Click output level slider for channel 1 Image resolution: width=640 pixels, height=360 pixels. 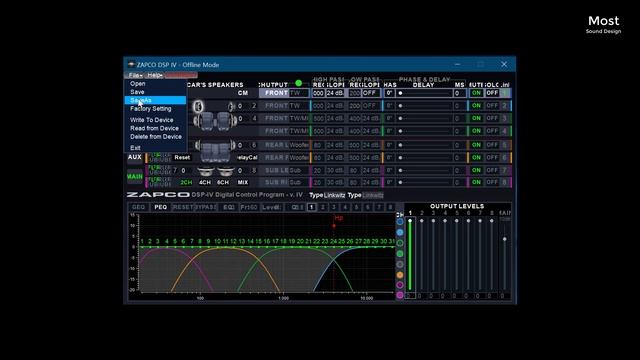tap(410, 254)
